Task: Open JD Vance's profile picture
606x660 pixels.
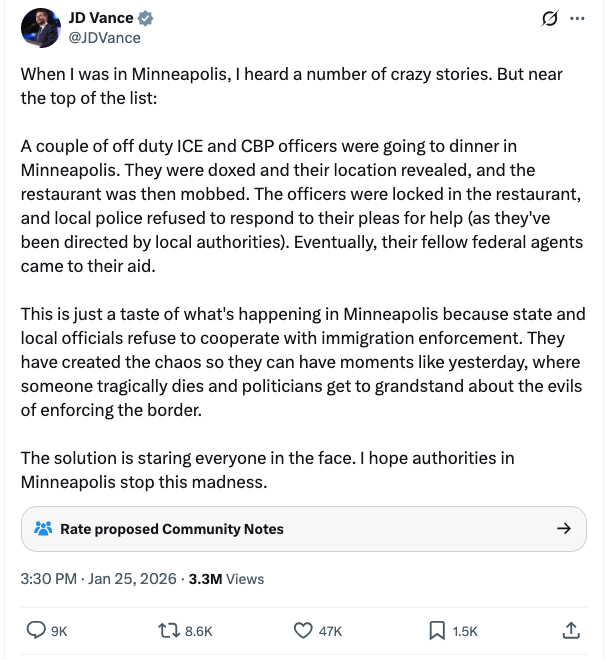Action: pyautogui.click(x=40, y=28)
